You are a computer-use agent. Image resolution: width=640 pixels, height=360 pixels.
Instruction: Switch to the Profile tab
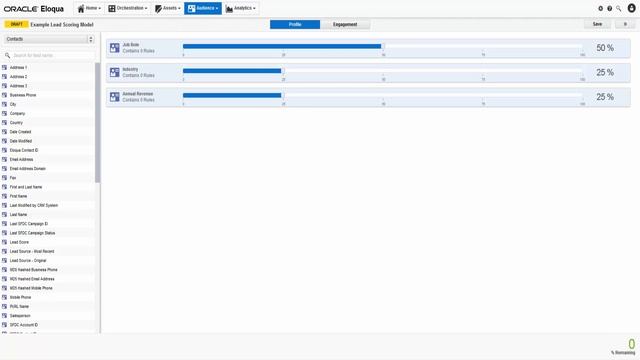coord(295,24)
